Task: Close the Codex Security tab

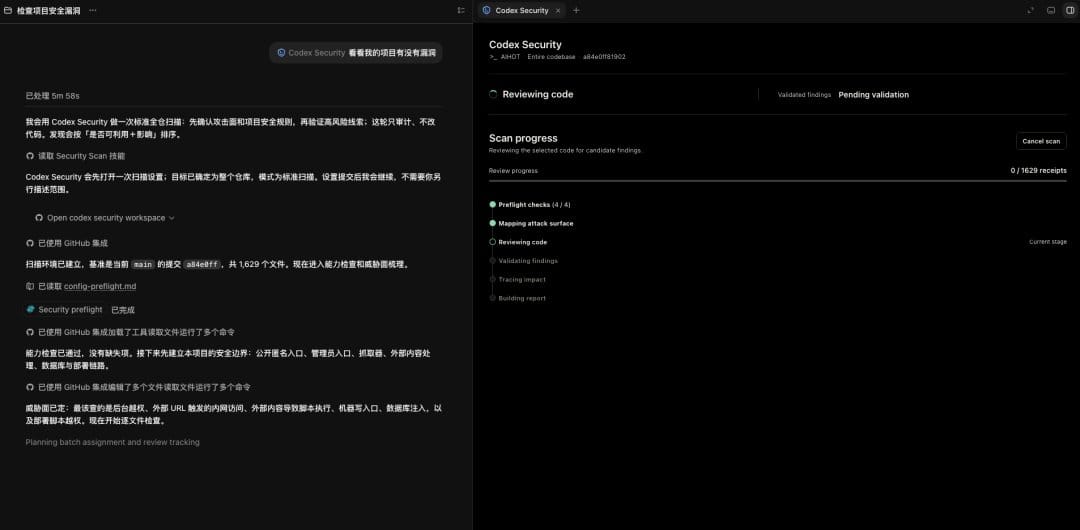Action: point(558,10)
